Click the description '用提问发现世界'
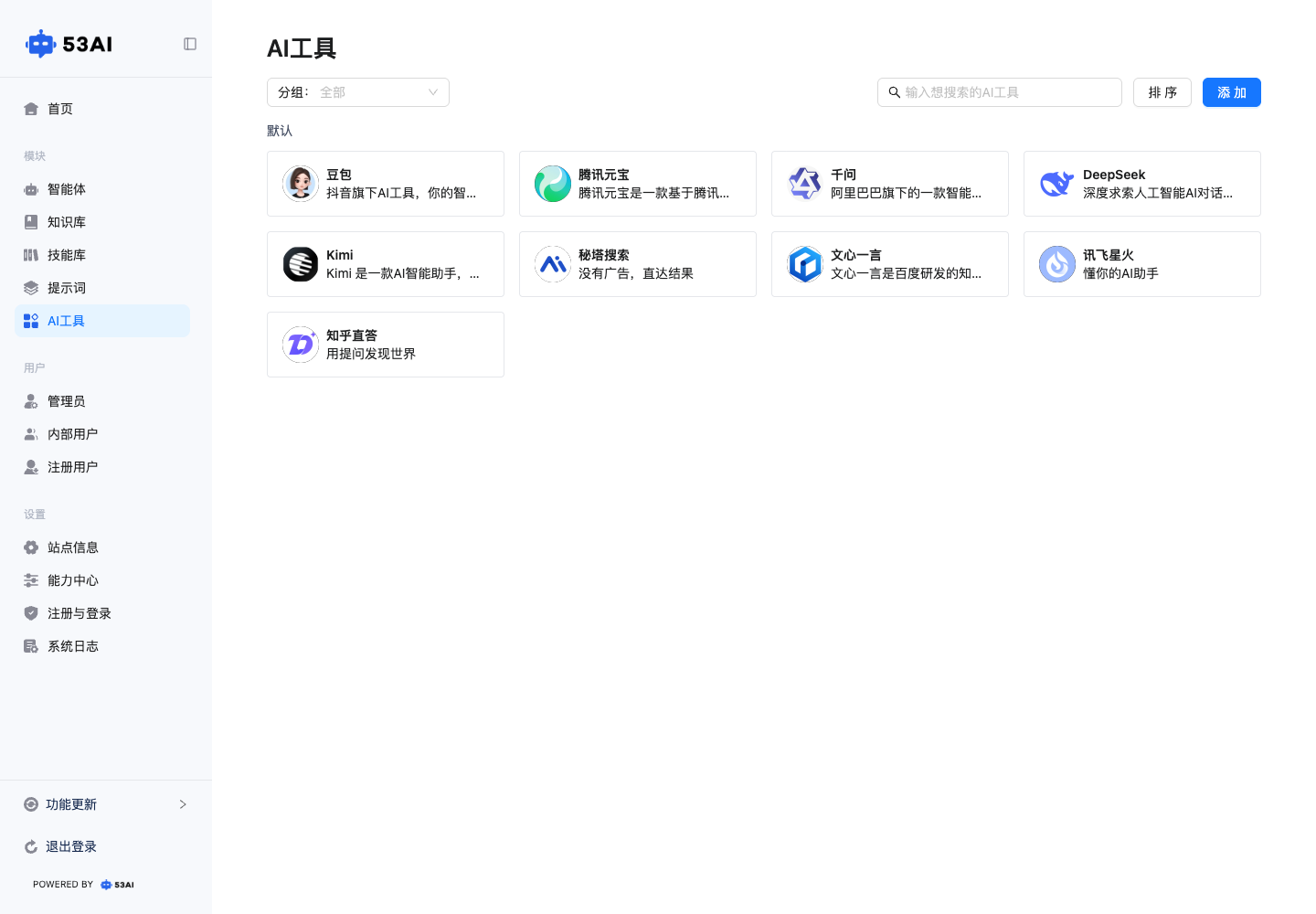 coord(371,354)
